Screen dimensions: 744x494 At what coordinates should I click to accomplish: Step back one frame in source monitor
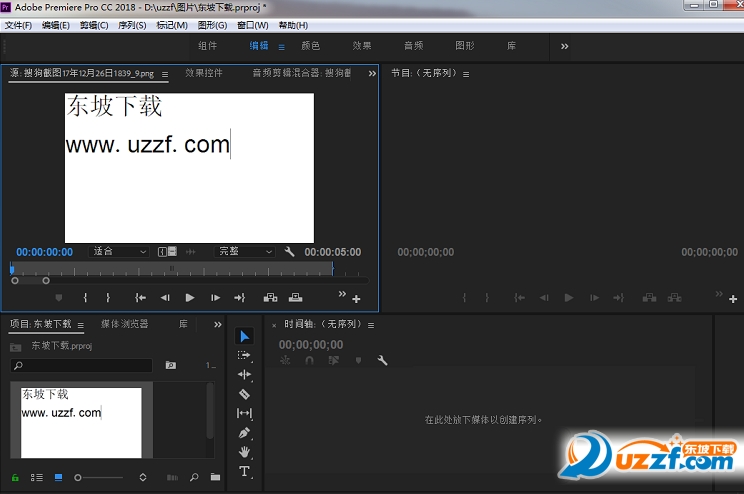(x=165, y=298)
